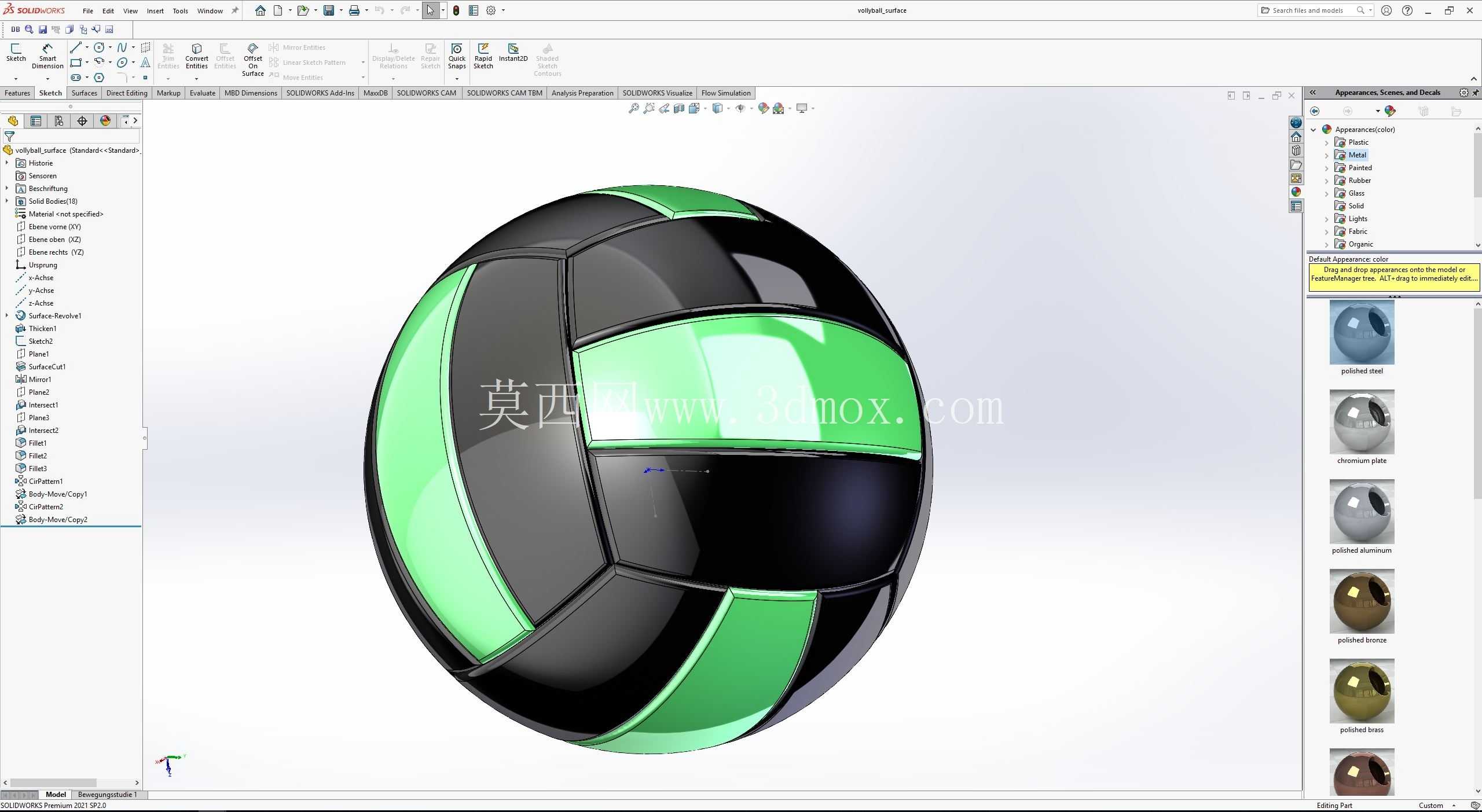Click the Sketch tool icon
The height and width of the screenshot is (812, 1482).
(x=16, y=52)
